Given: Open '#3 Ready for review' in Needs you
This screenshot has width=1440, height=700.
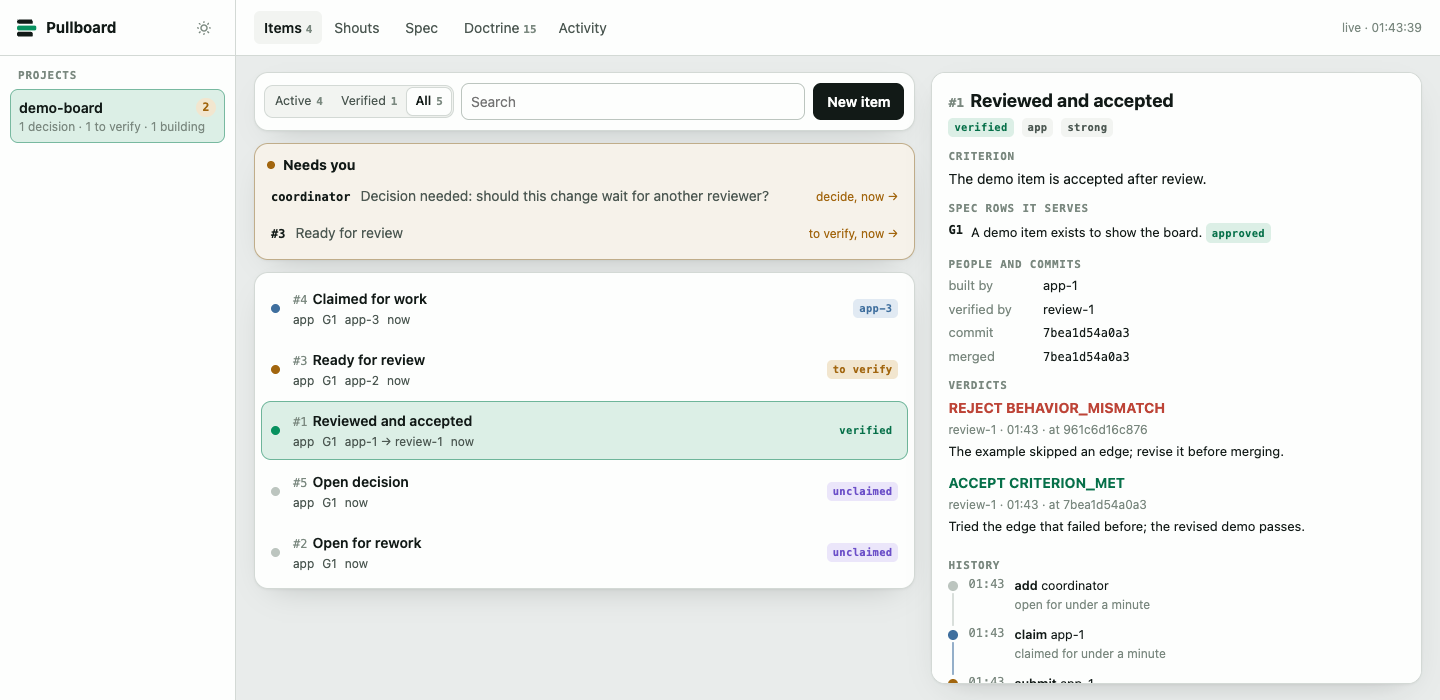Looking at the screenshot, I should click(584, 234).
